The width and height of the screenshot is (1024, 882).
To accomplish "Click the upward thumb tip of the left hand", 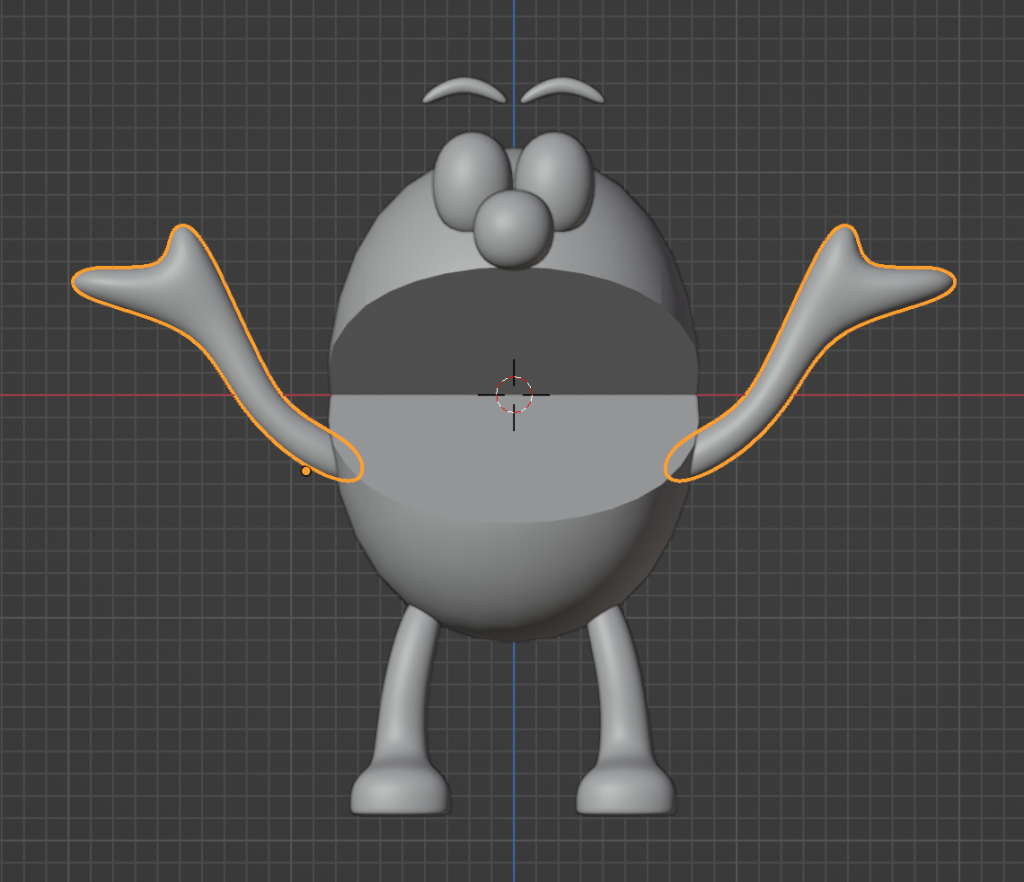I will [184, 237].
